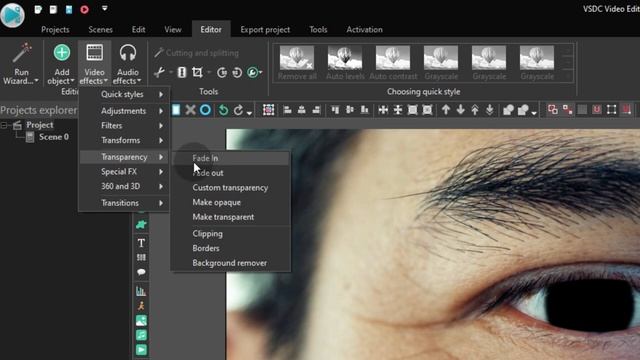Select the blue circle tool icon
The width and height of the screenshot is (640, 360).
(x=205, y=110)
